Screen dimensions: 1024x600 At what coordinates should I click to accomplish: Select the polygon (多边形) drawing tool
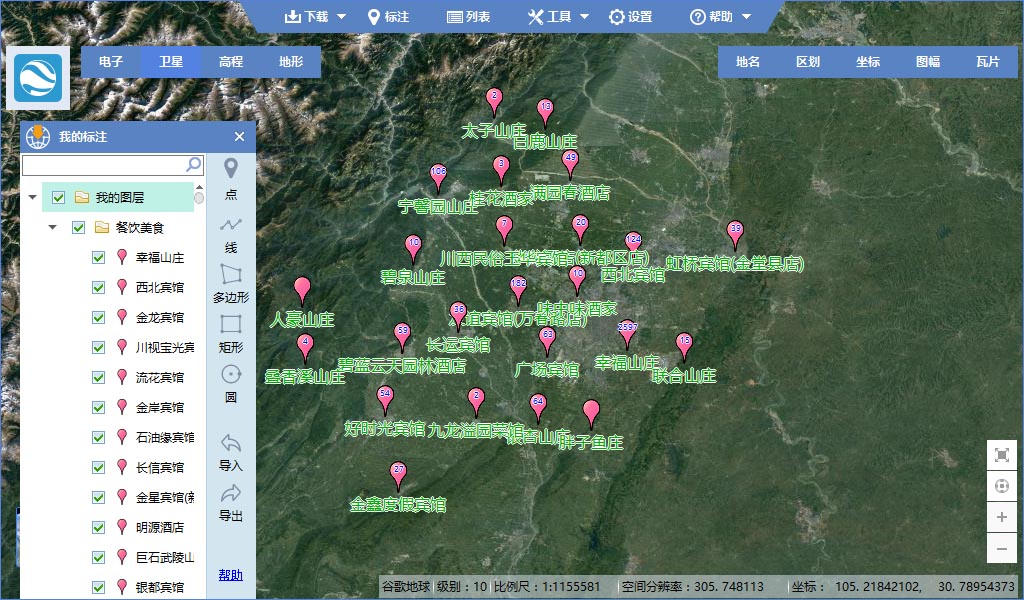point(231,274)
